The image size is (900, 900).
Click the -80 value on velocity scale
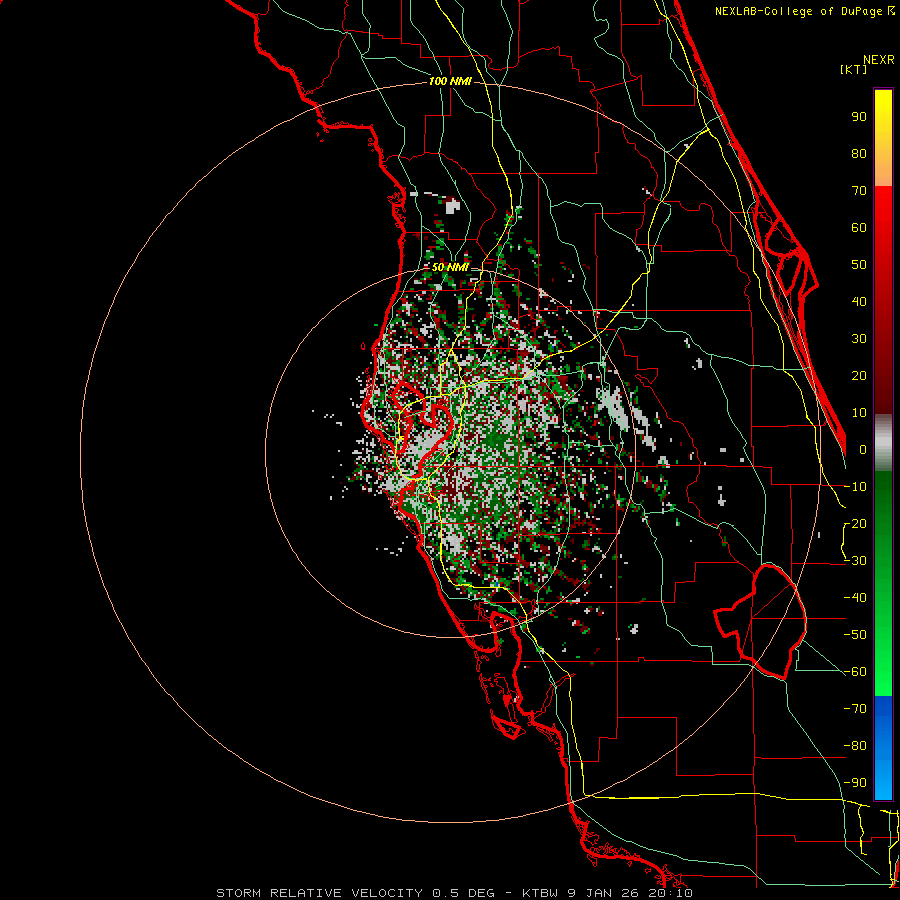pos(855,746)
